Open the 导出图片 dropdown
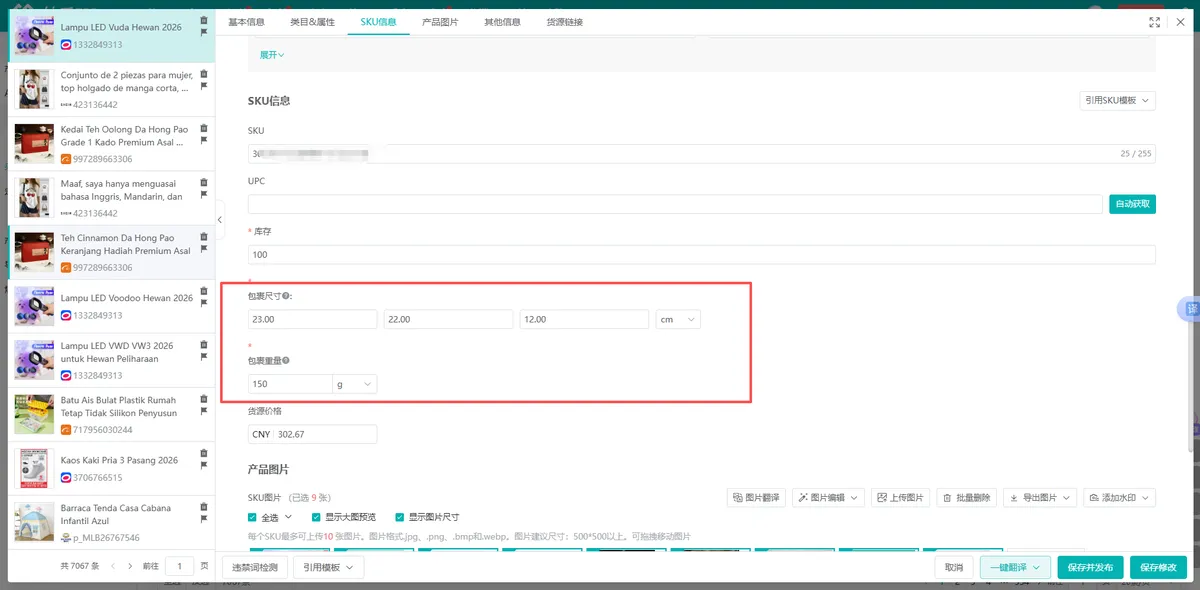 point(1040,497)
